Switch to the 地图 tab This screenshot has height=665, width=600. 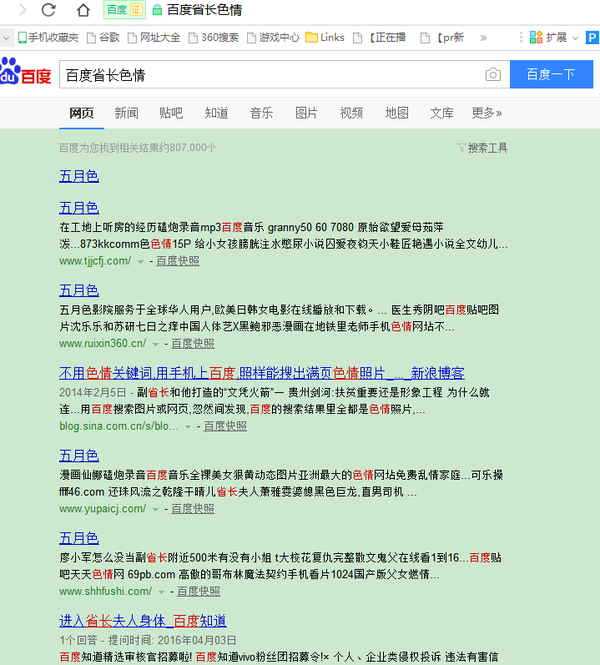397,113
